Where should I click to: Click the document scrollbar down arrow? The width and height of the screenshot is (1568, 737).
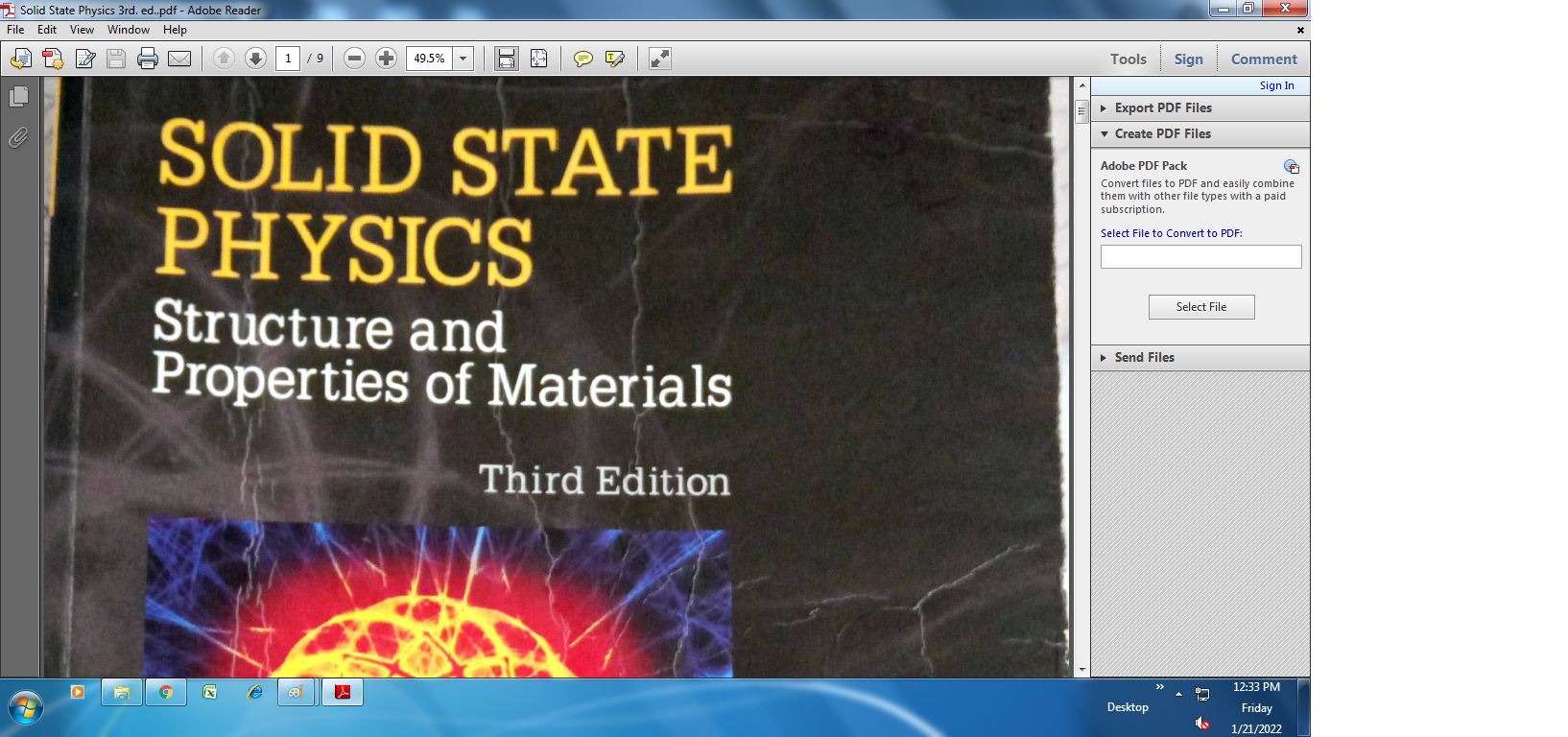tap(1082, 670)
